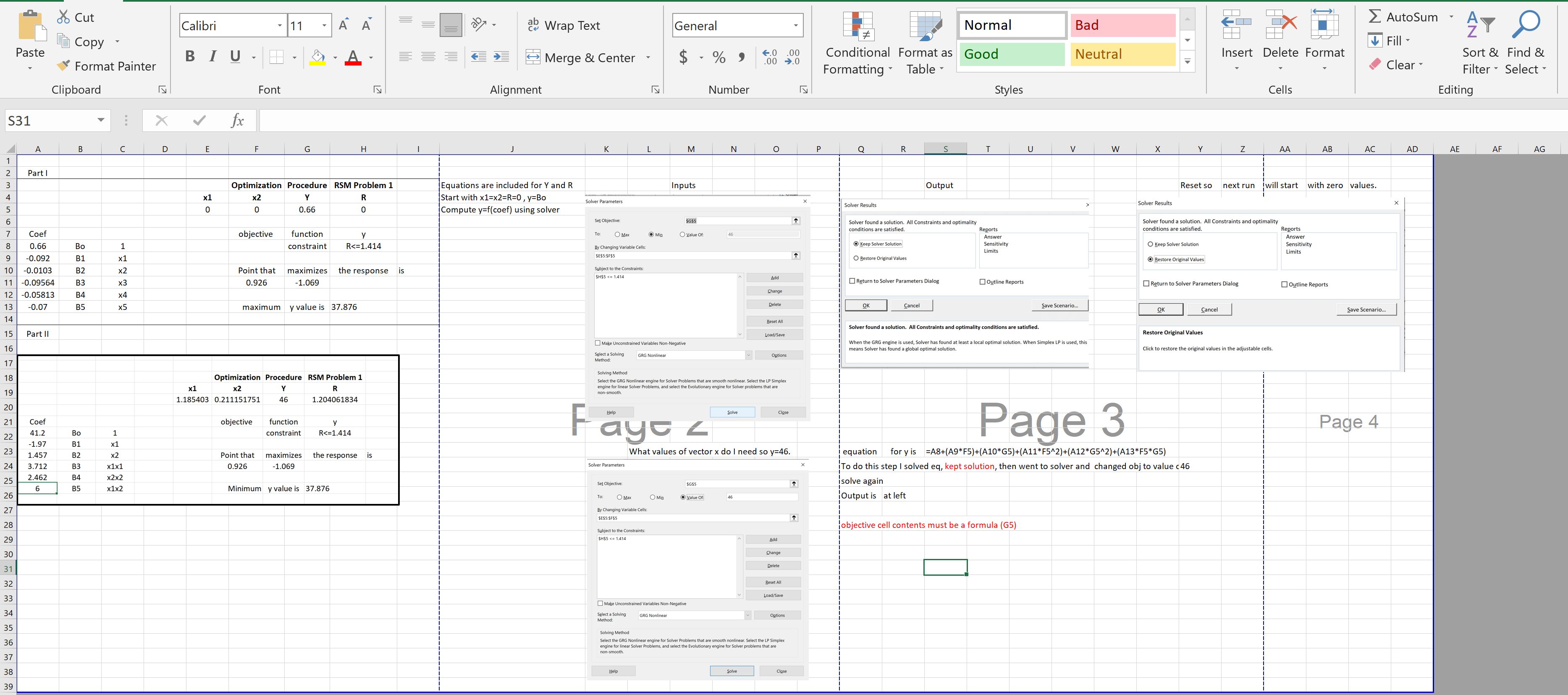Toggle Underline formatting
The image size is (1568, 695).
click(235, 57)
